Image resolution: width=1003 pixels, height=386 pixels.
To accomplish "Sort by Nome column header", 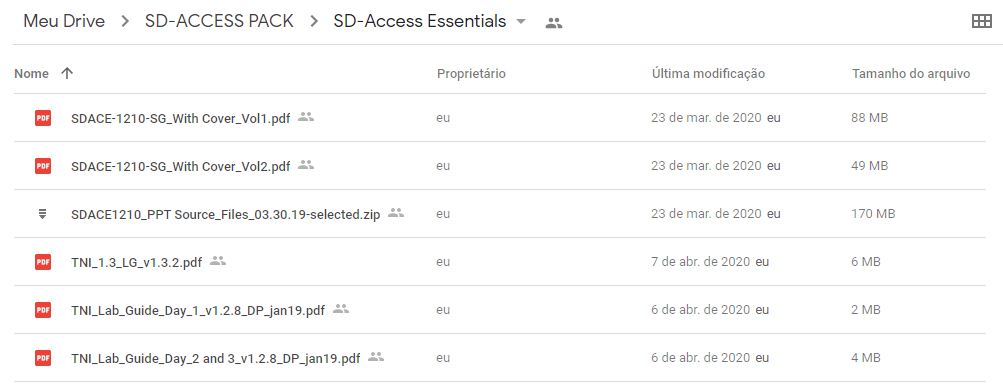I will point(31,74).
